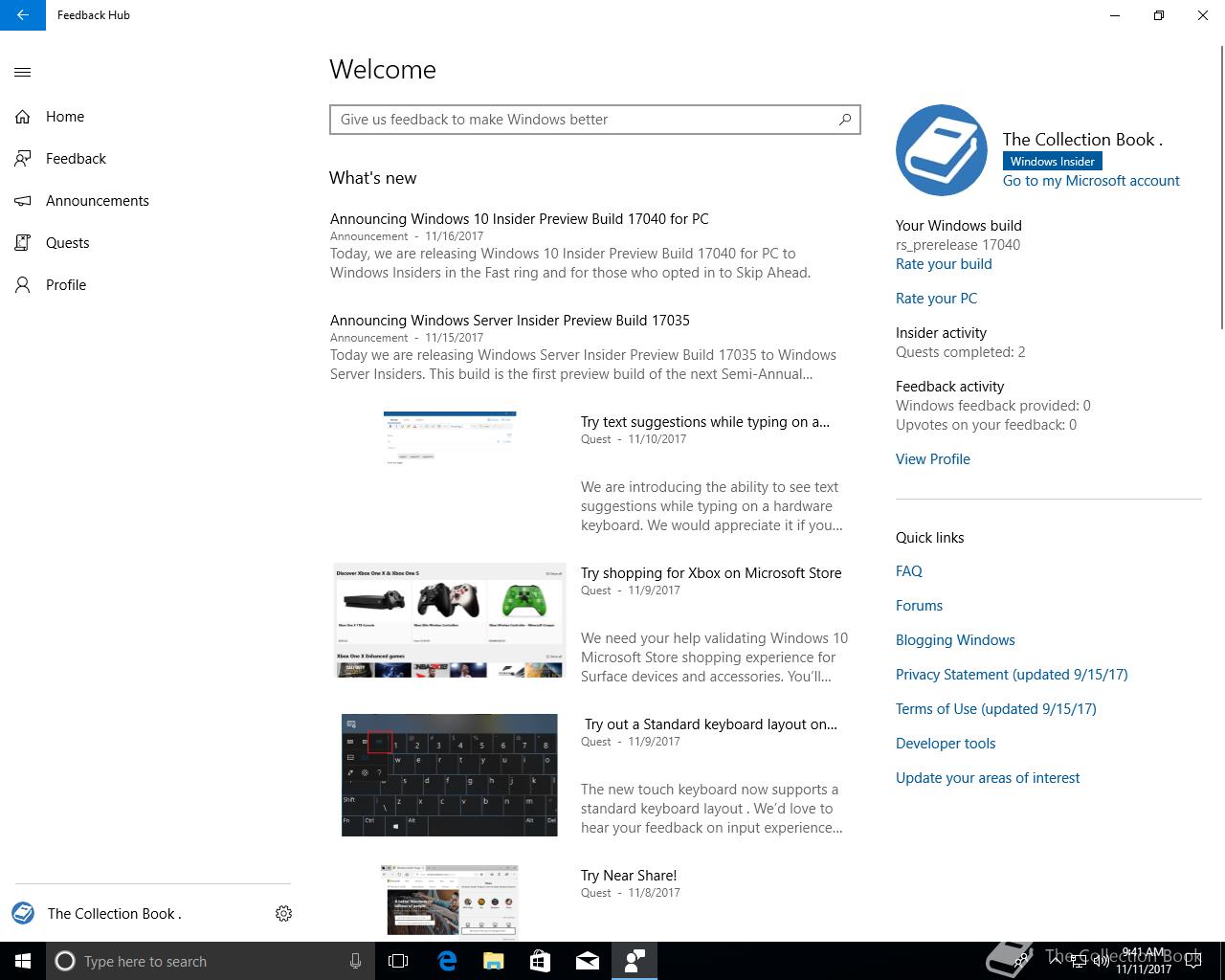Image resolution: width=1225 pixels, height=980 pixels.
Task: Open Developer tools link
Action: pyautogui.click(x=946, y=744)
